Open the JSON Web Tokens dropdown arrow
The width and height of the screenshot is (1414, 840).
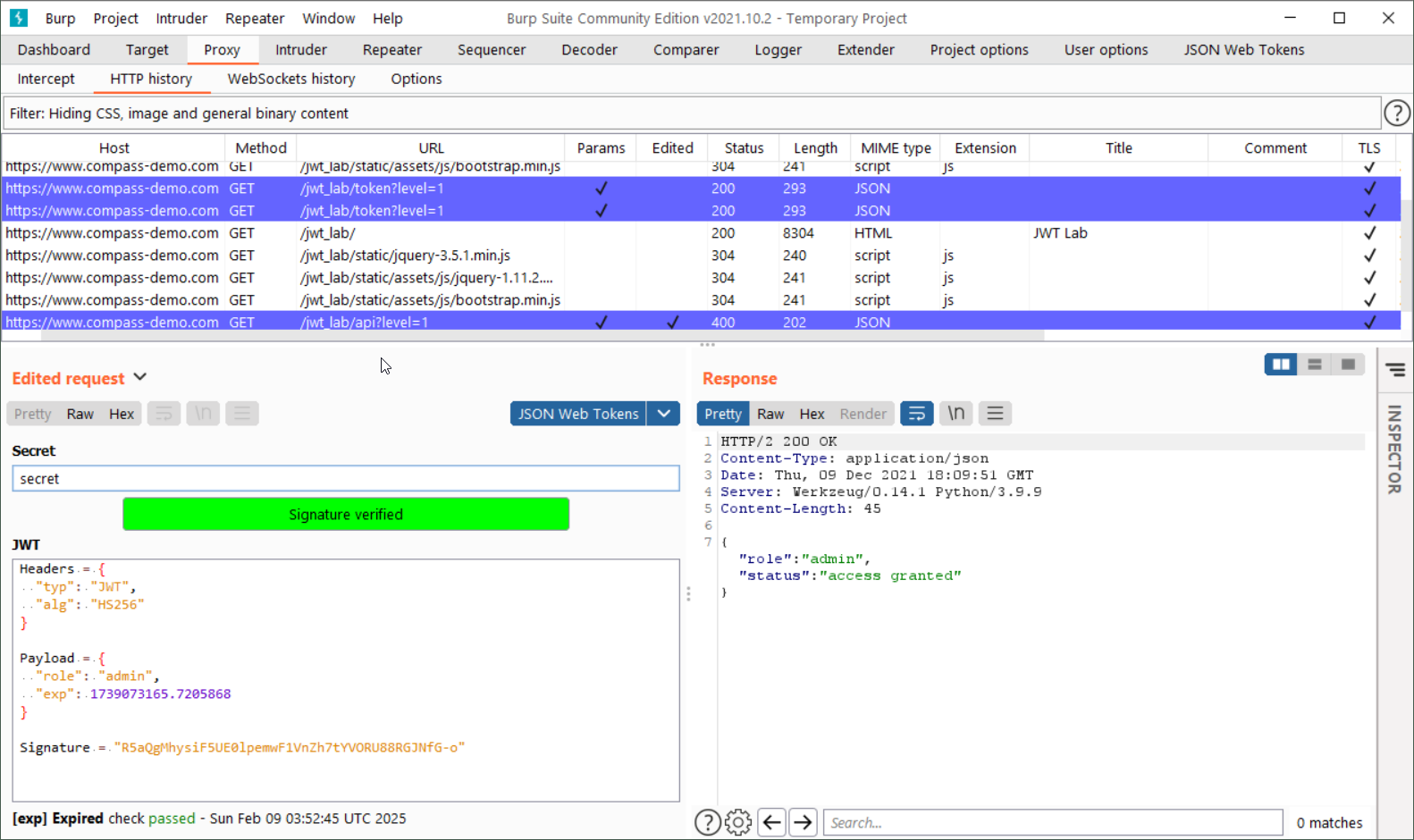coord(663,414)
